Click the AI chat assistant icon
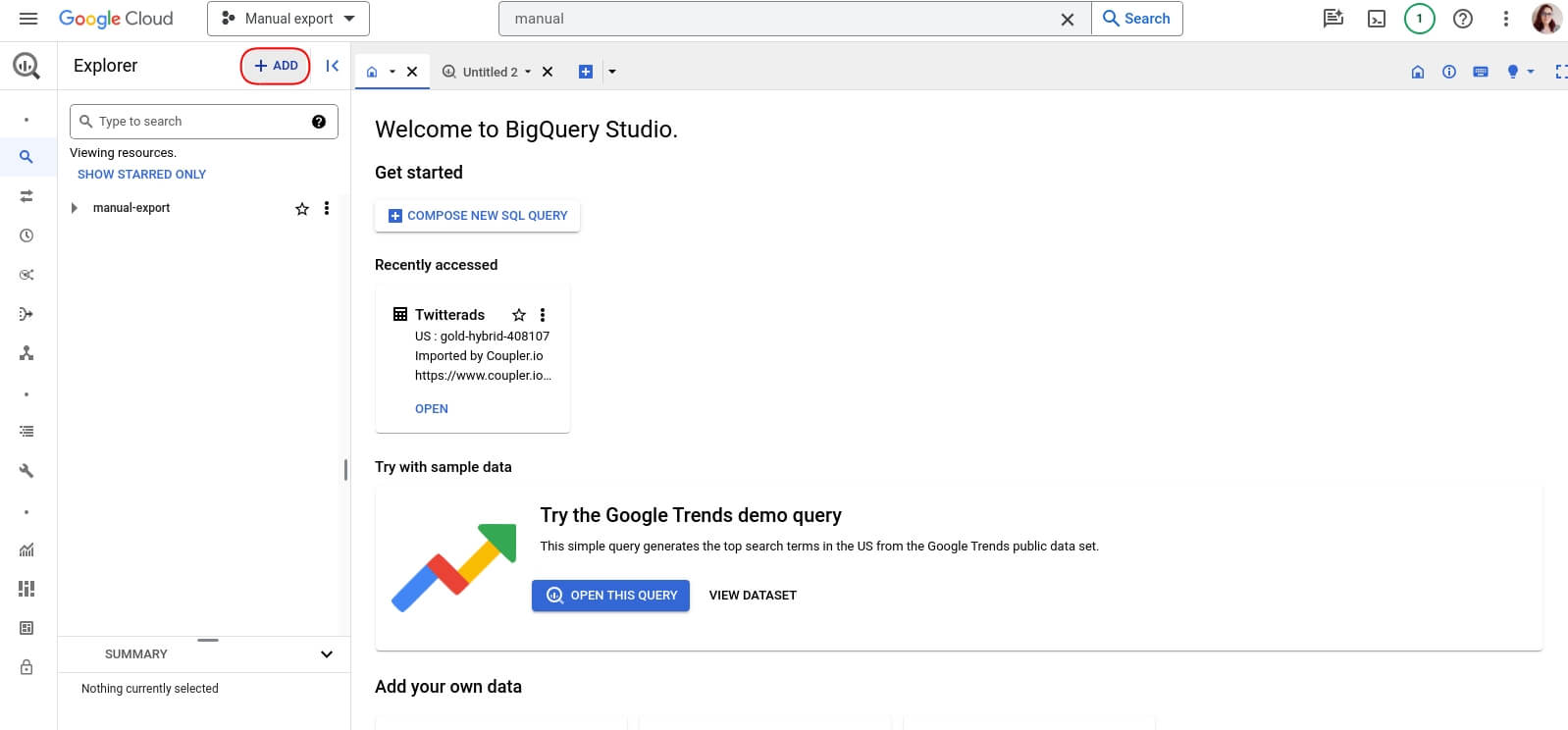Screen dimensions: 1568x730 click(x=1333, y=19)
